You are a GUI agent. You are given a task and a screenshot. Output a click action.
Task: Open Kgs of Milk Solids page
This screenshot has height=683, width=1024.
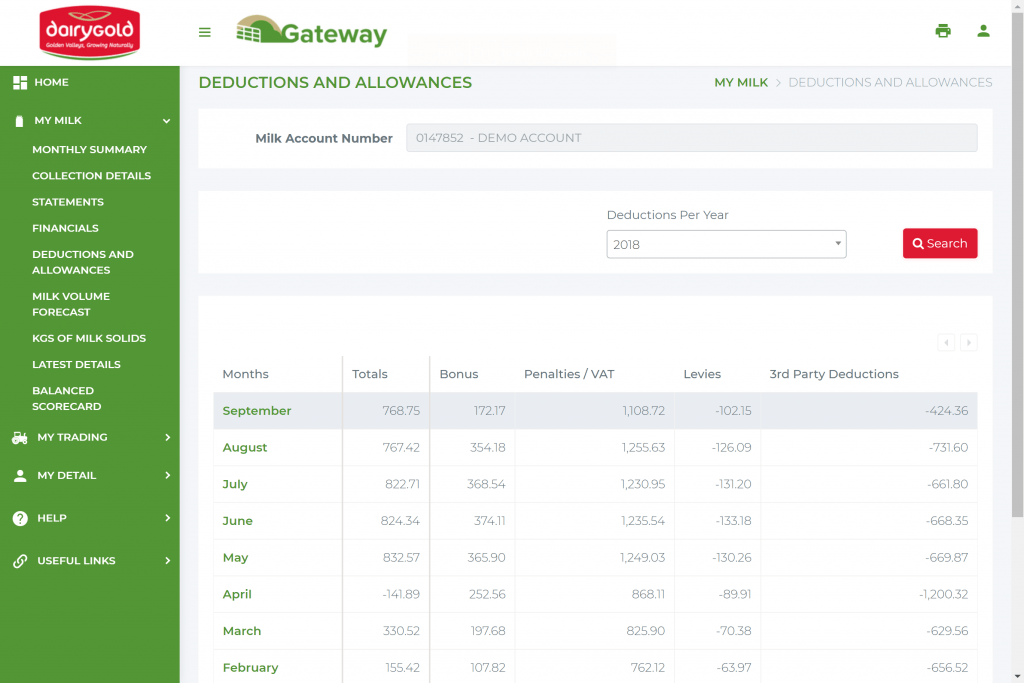[x=89, y=338]
